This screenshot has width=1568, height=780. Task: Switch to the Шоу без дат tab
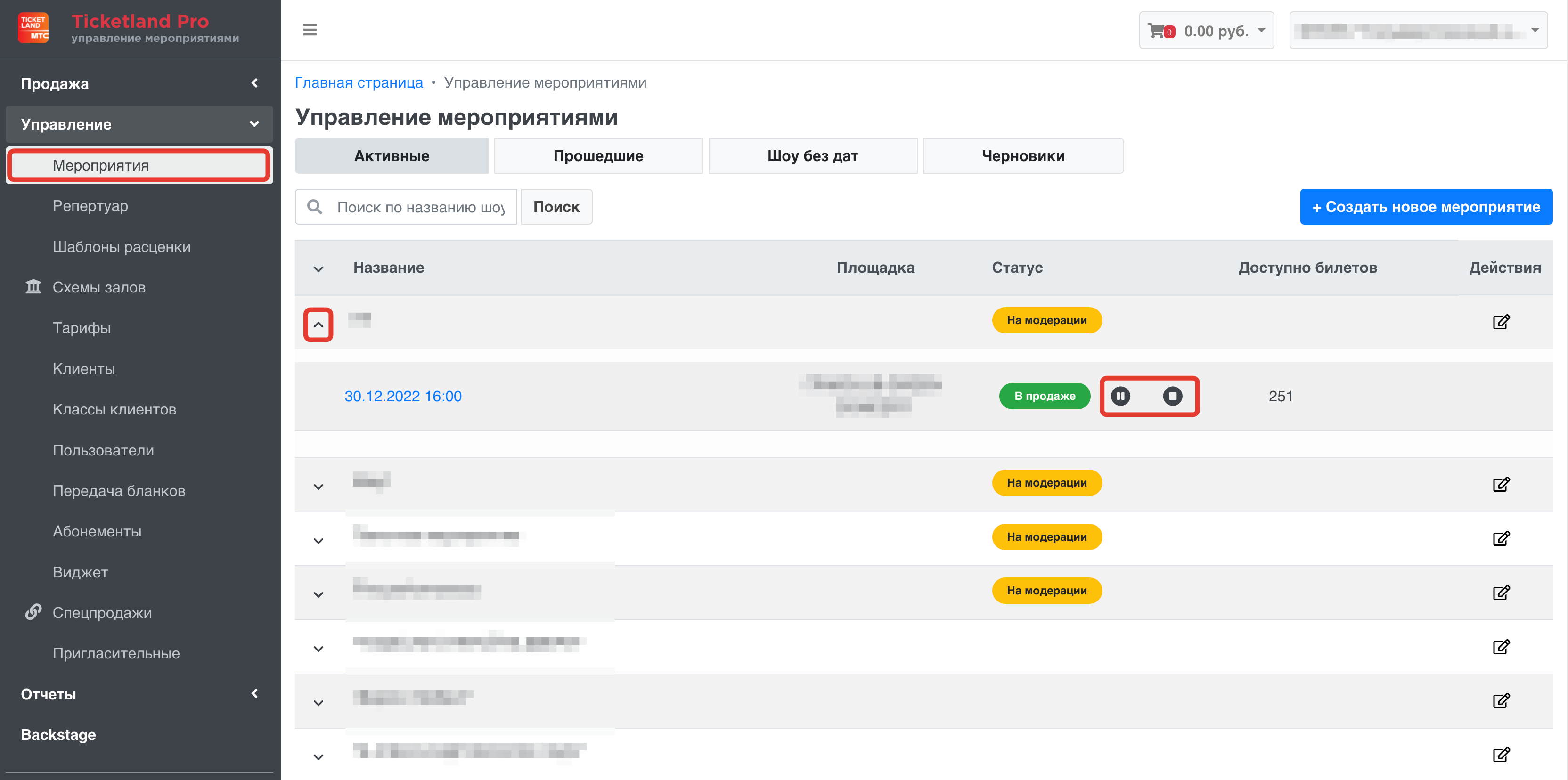813,156
